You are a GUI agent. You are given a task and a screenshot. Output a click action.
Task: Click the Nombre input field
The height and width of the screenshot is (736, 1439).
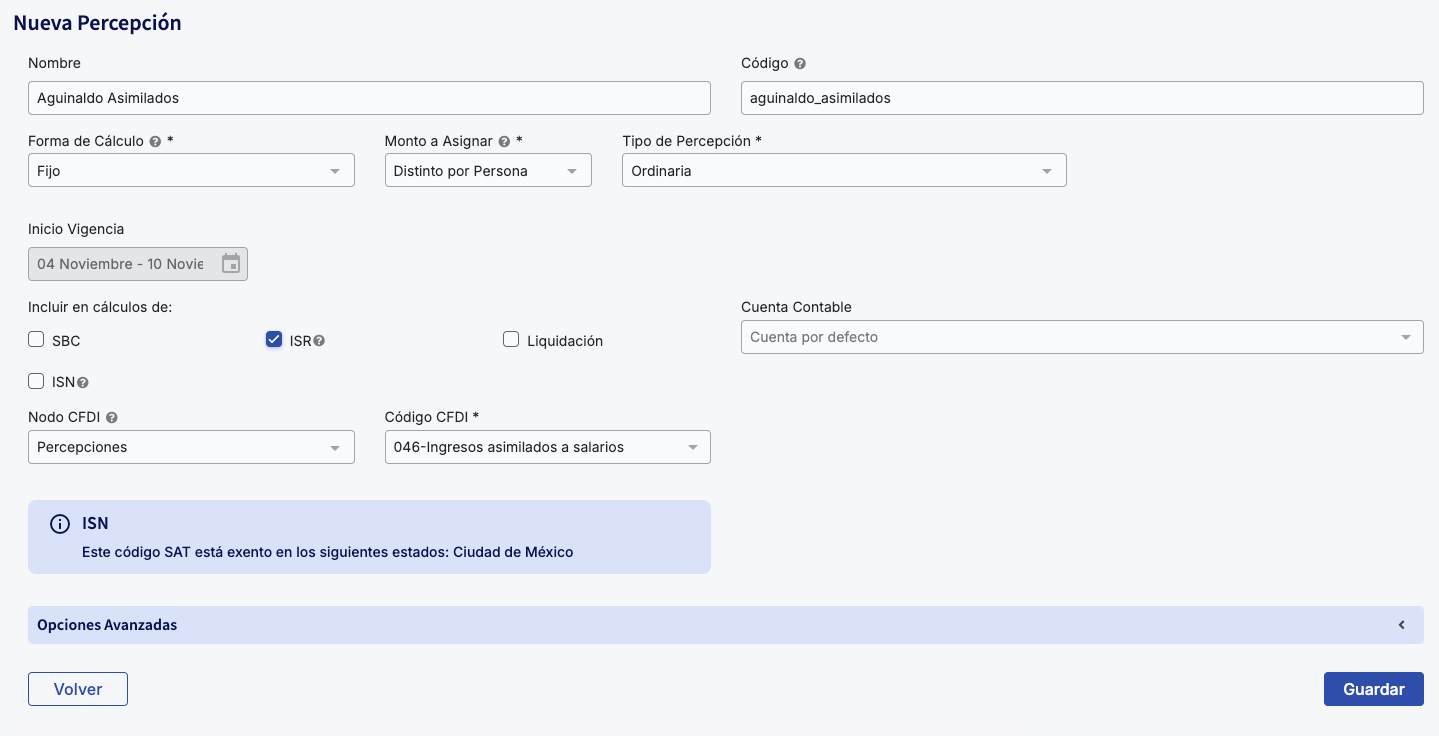pyautogui.click(x=369, y=98)
